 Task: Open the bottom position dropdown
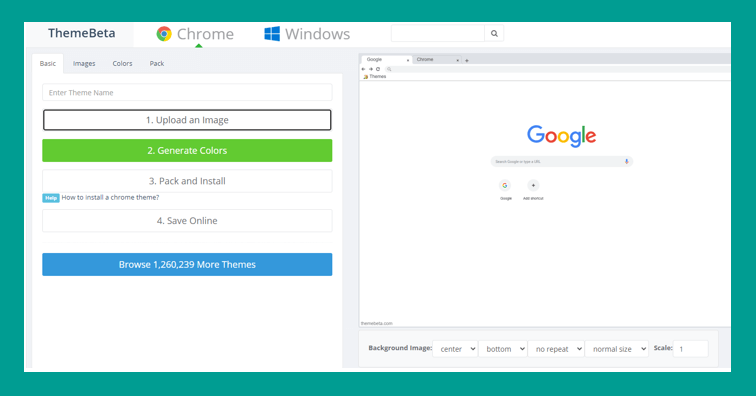click(x=502, y=349)
